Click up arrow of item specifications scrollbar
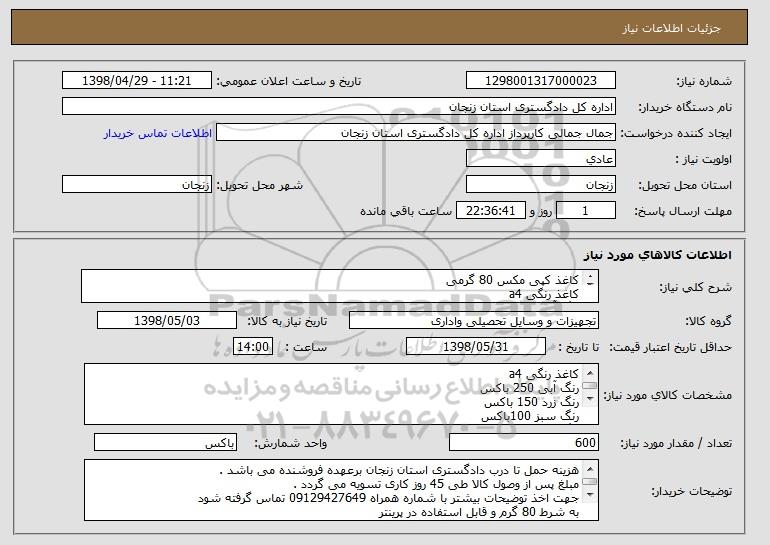Image resolution: width=770 pixels, height=545 pixels. (590, 373)
